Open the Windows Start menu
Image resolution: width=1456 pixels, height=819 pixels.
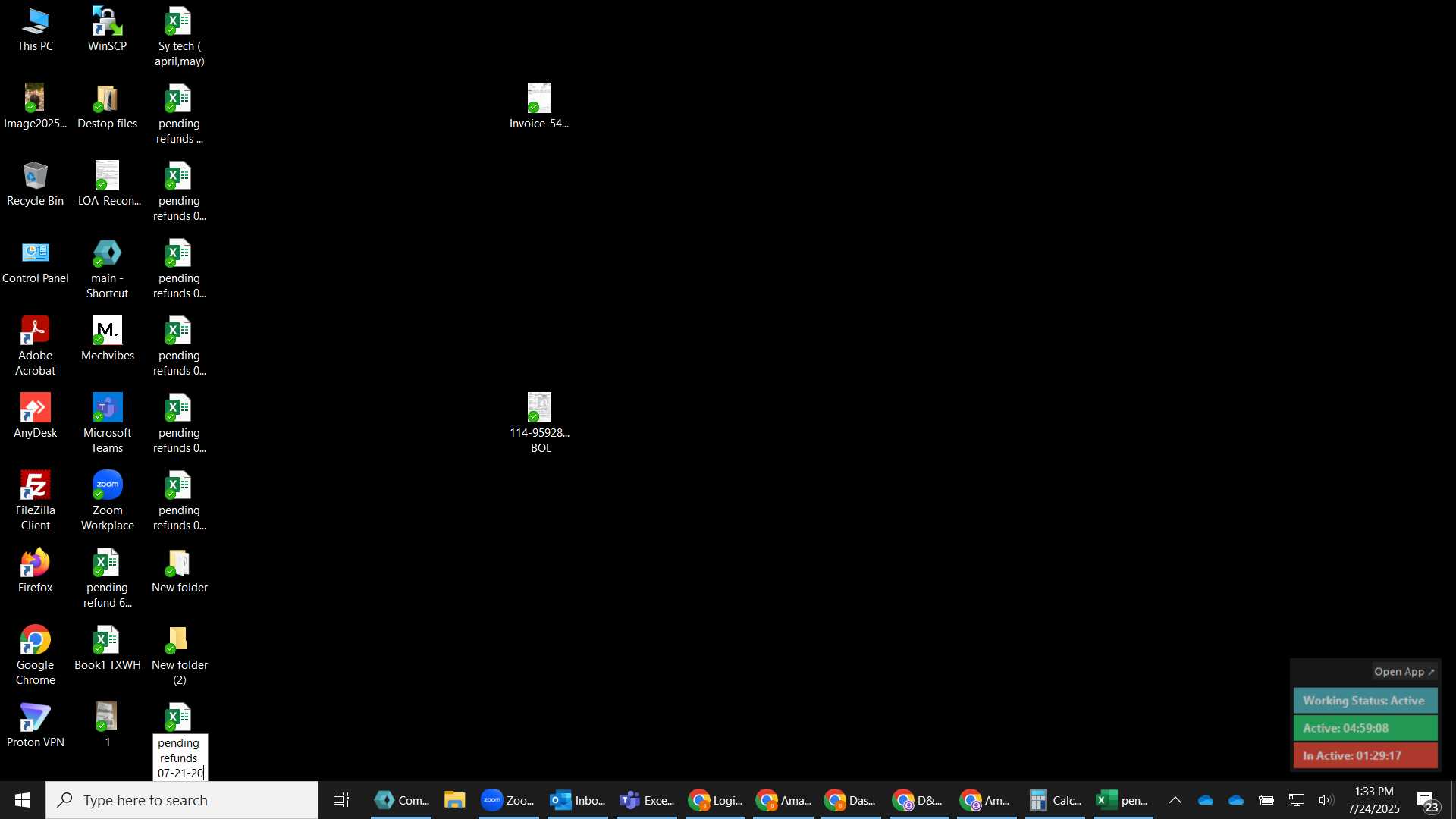click(x=22, y=800)
